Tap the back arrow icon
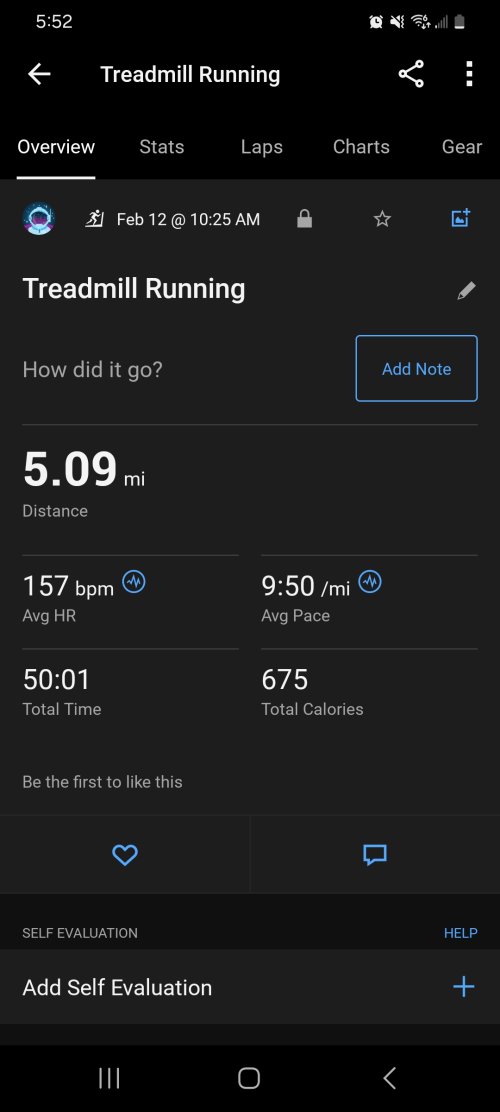The height and width of the screenshot is (1112, 500). coord(39,74)
